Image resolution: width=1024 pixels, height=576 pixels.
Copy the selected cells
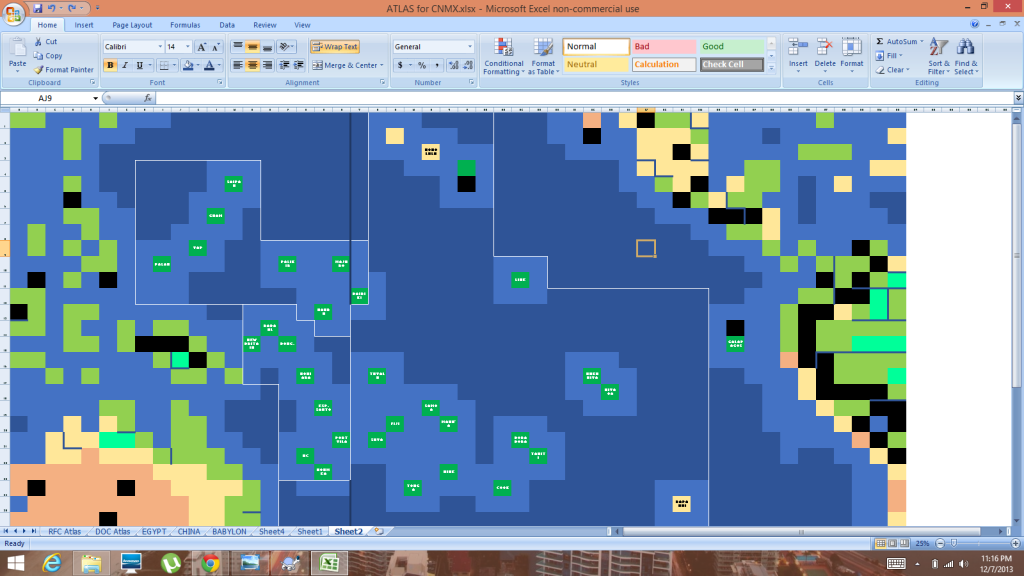point(48,56)
